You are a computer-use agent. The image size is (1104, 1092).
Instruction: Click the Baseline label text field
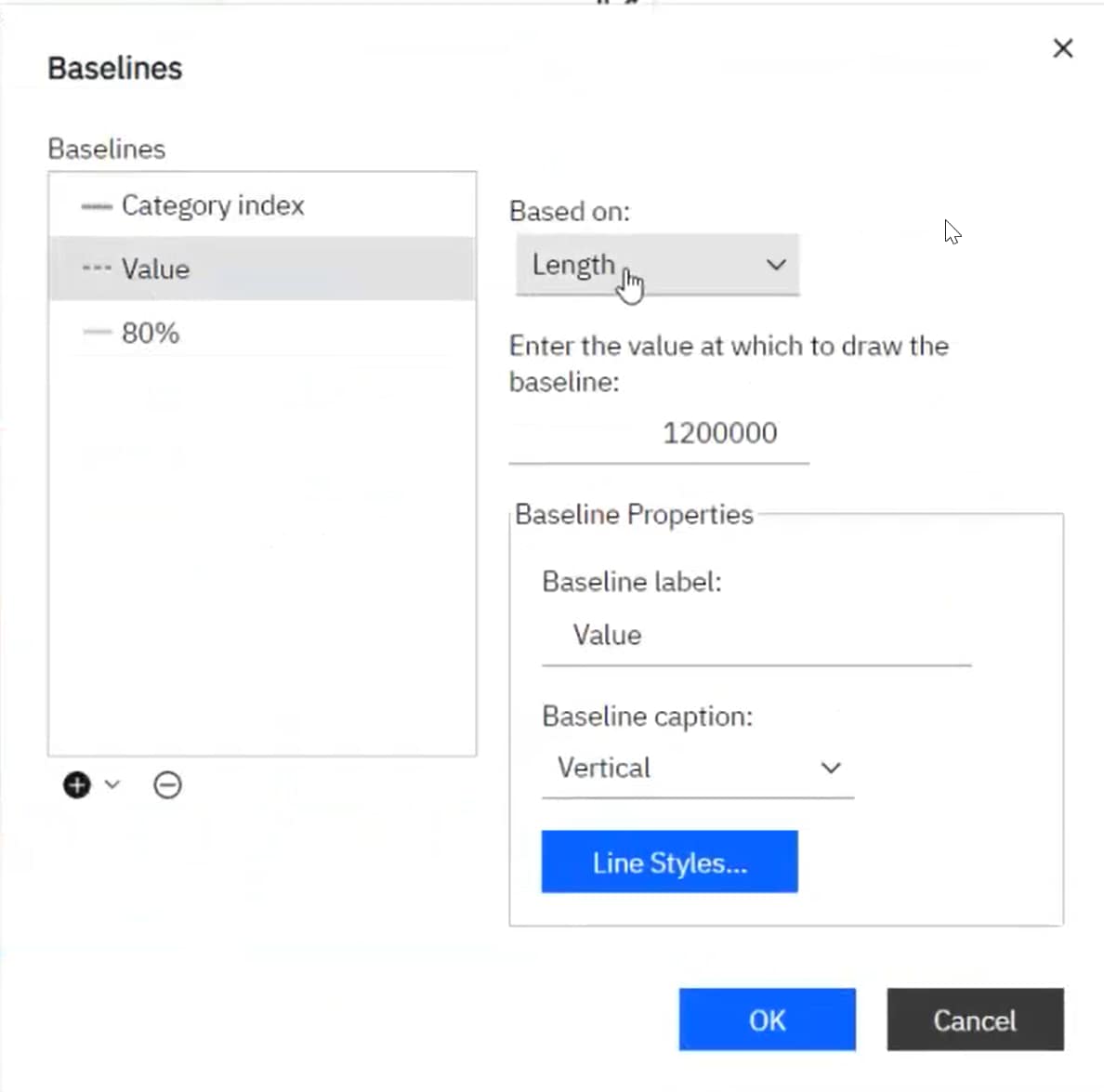point(756,637)
